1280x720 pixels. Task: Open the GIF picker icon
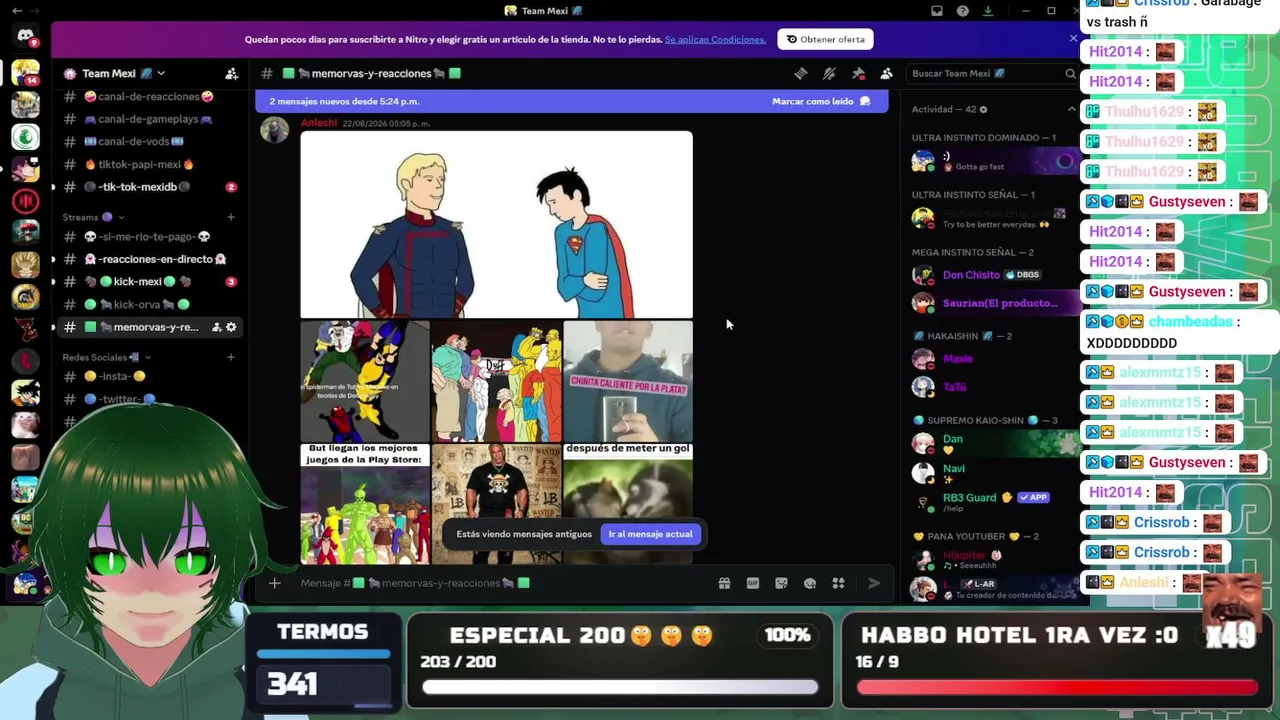click(753, 583)
